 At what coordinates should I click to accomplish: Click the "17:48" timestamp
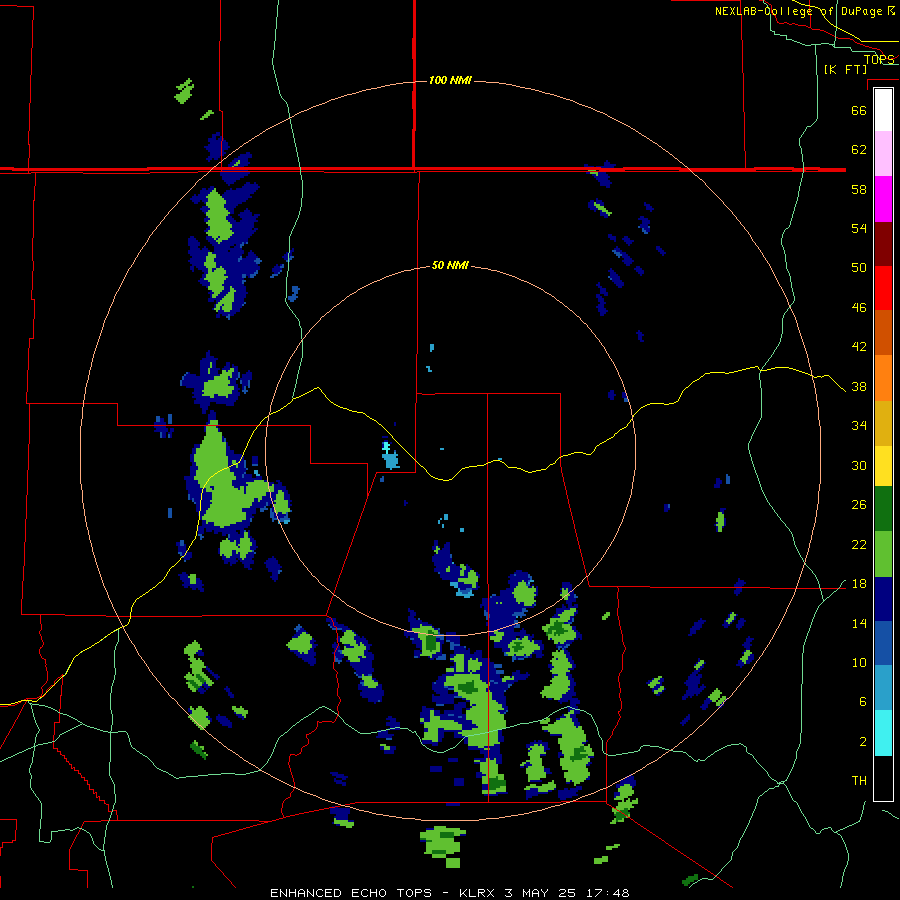(607, 893)
